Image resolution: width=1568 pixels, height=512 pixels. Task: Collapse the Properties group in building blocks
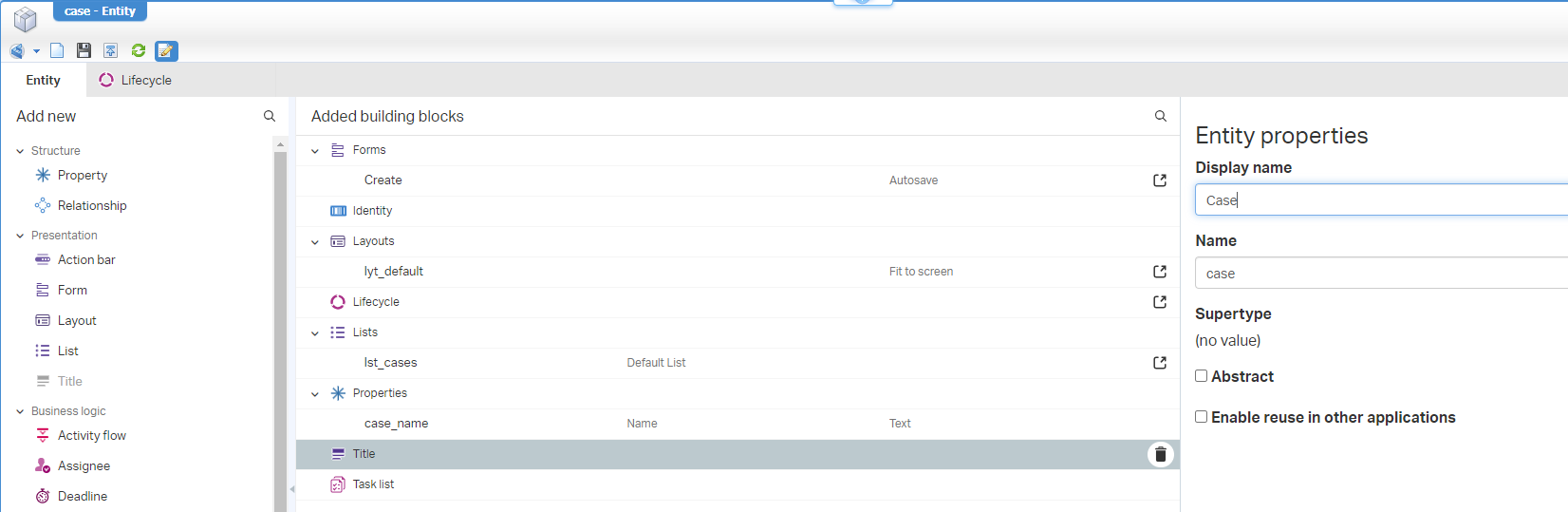coord(315,394)
